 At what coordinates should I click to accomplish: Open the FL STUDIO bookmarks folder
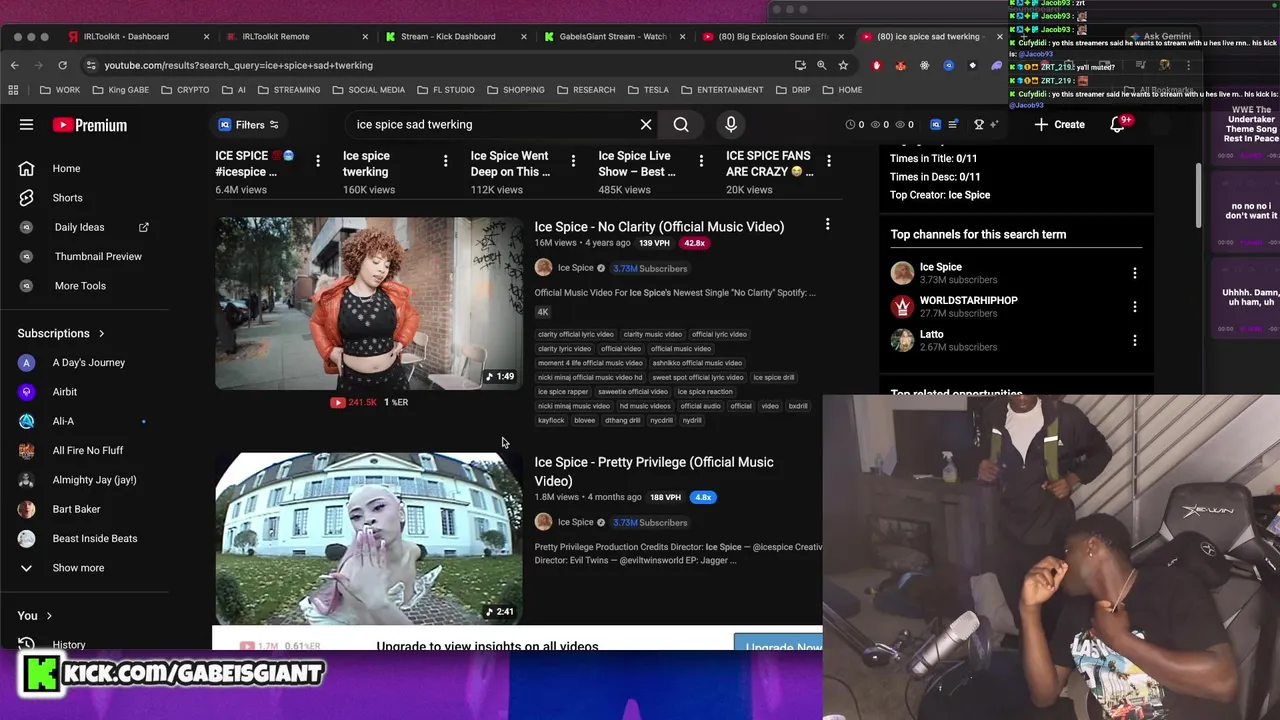[x=446, y=90]
